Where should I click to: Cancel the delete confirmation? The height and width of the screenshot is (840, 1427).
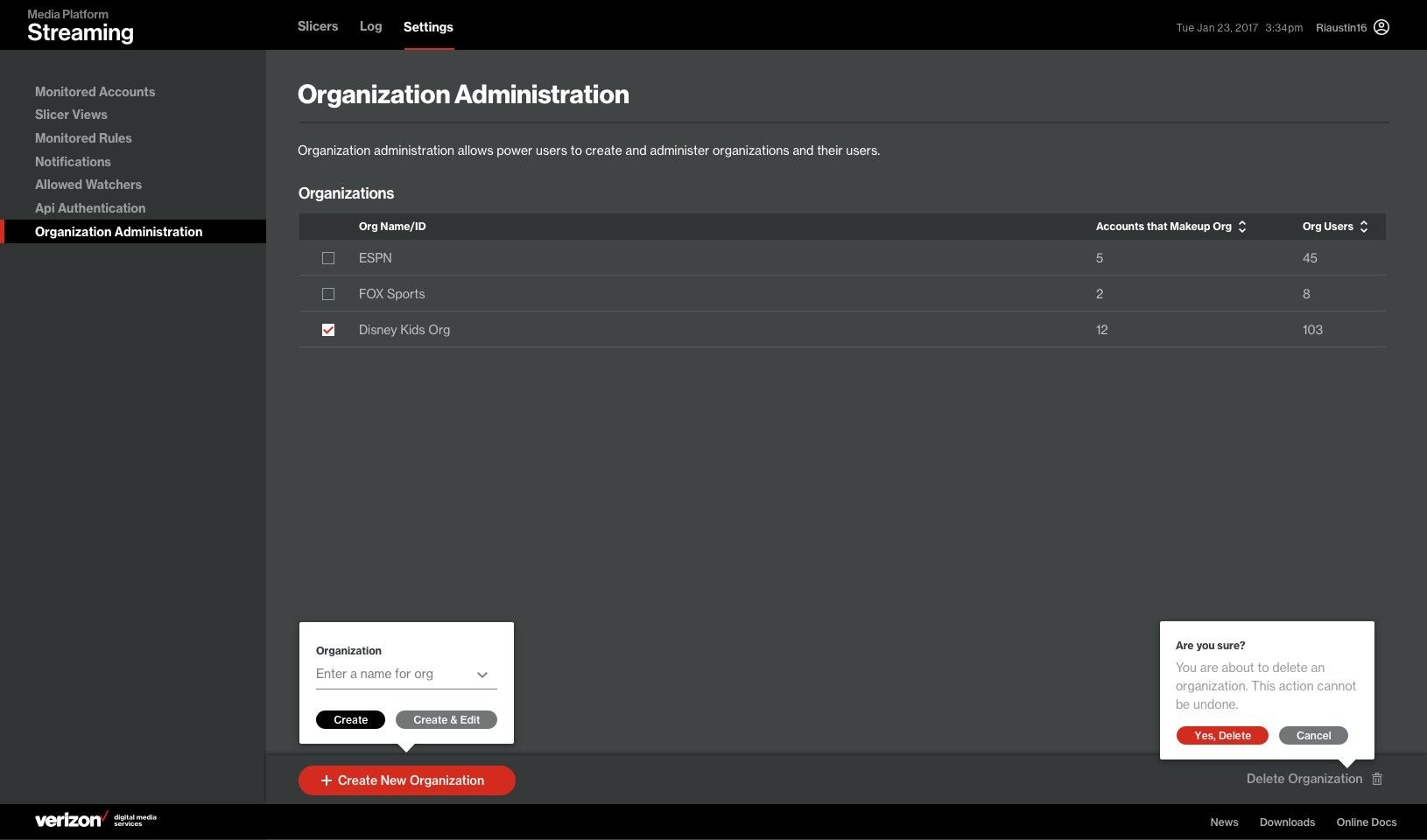(x=1313, y=736)
